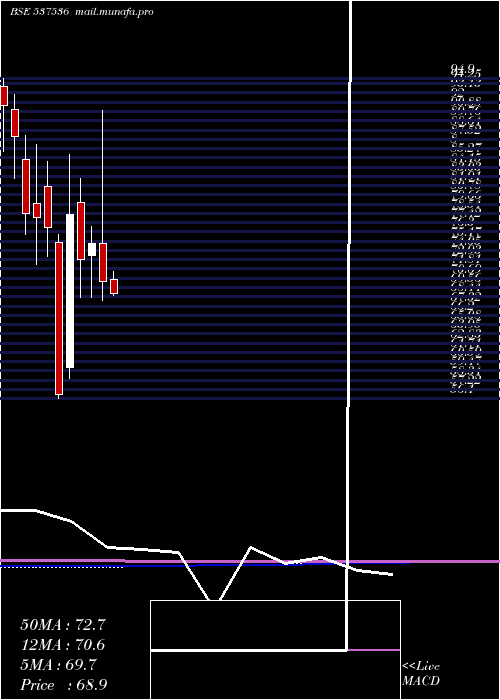Click the BSE 537536 ticker label
This screenshot has height=700, width=500.
40,12
